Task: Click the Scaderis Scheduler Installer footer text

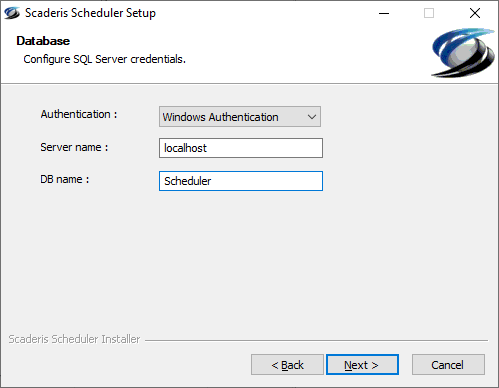Action: click(x=74, y=339)
